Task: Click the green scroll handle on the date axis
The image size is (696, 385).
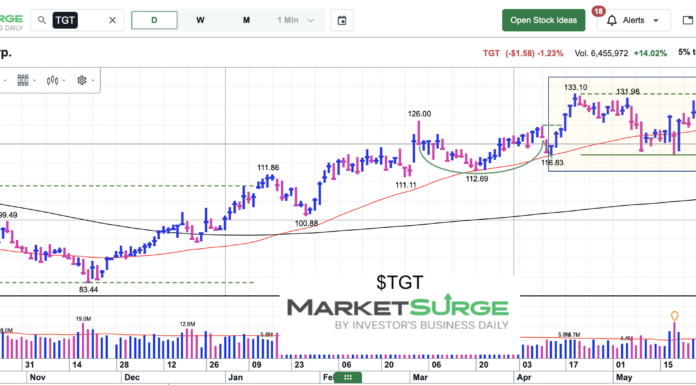Action: (348, 377)
